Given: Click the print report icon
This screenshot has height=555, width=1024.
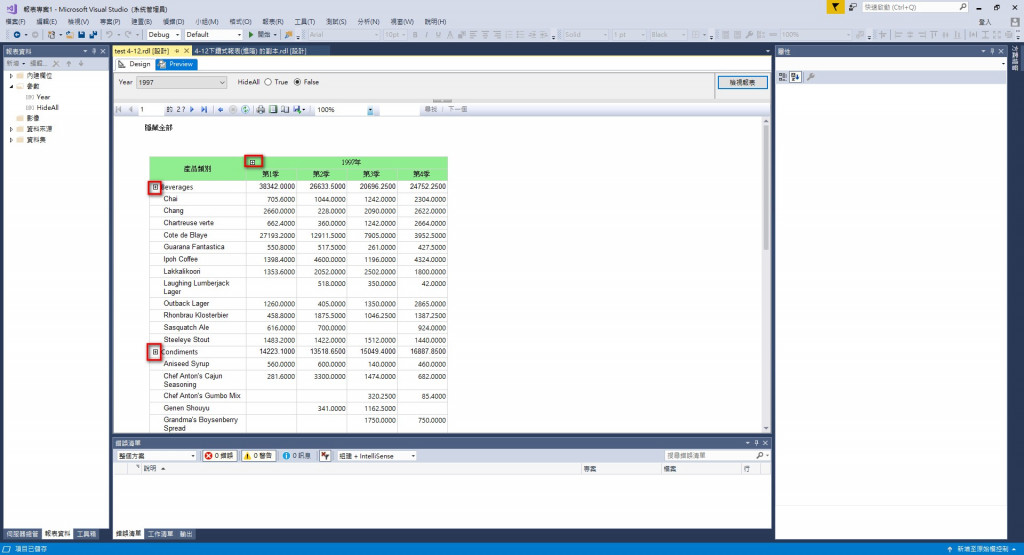Looking at the screenshot, I should (261, 110).
